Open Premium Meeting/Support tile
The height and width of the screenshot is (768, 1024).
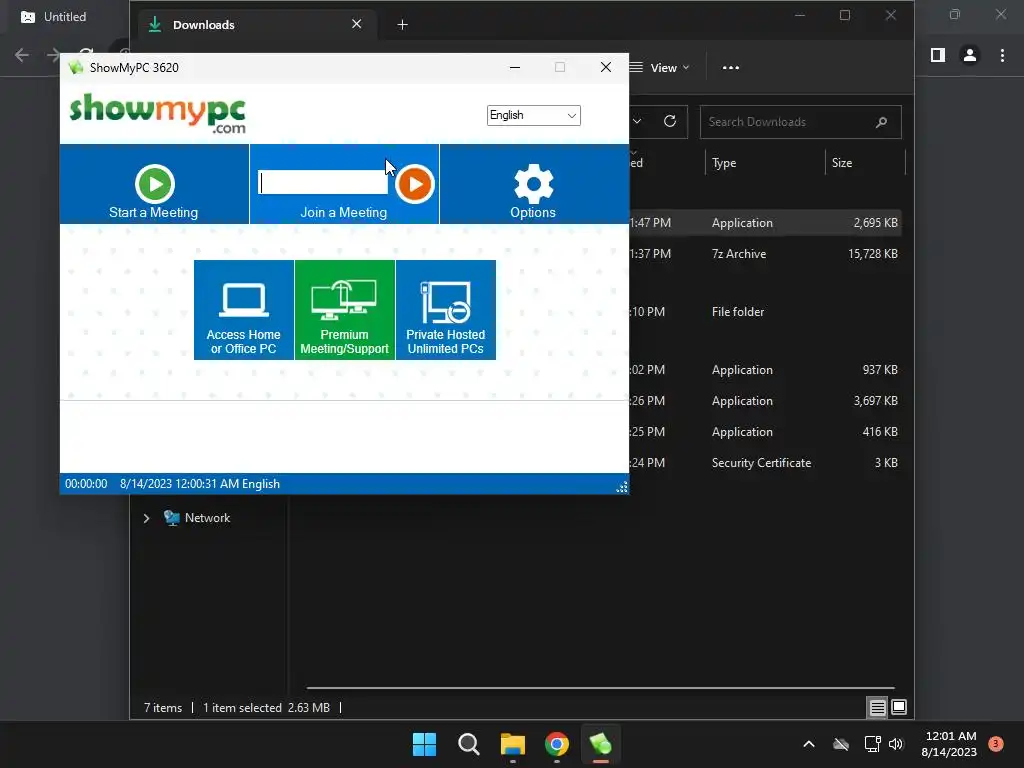click(x=345, y=310)
